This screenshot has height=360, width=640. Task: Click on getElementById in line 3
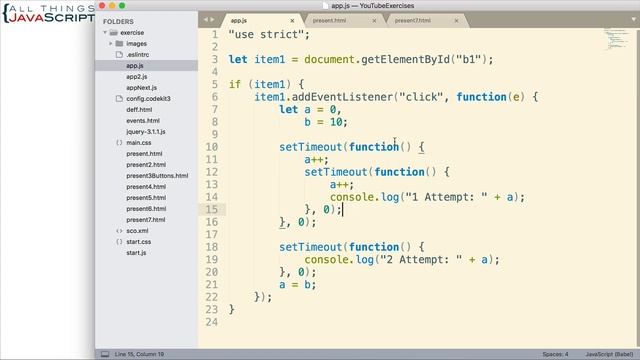coord(406,60)
